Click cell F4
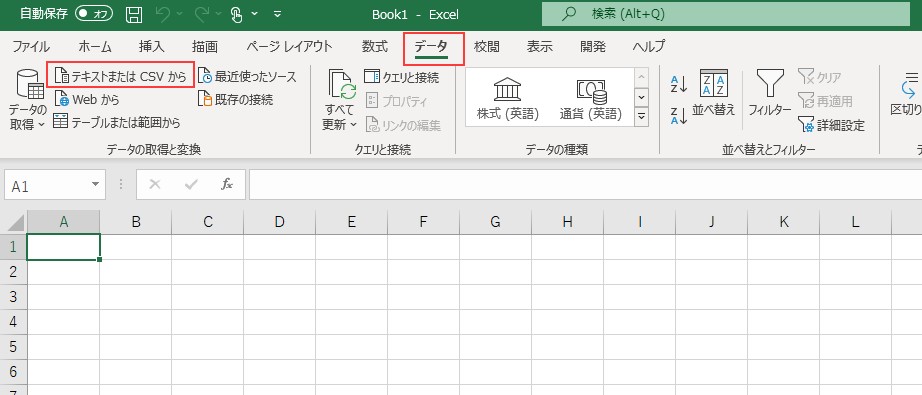 [x=423, y=322]
